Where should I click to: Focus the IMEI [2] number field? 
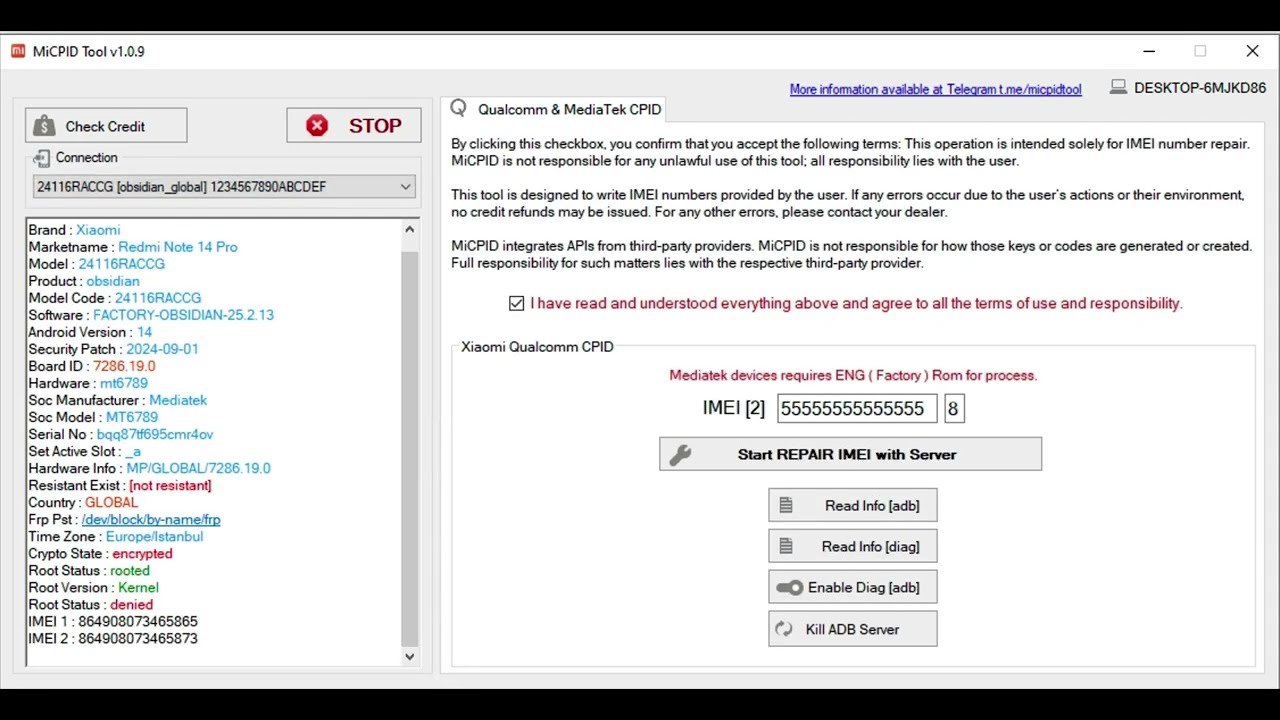(857, 408)
